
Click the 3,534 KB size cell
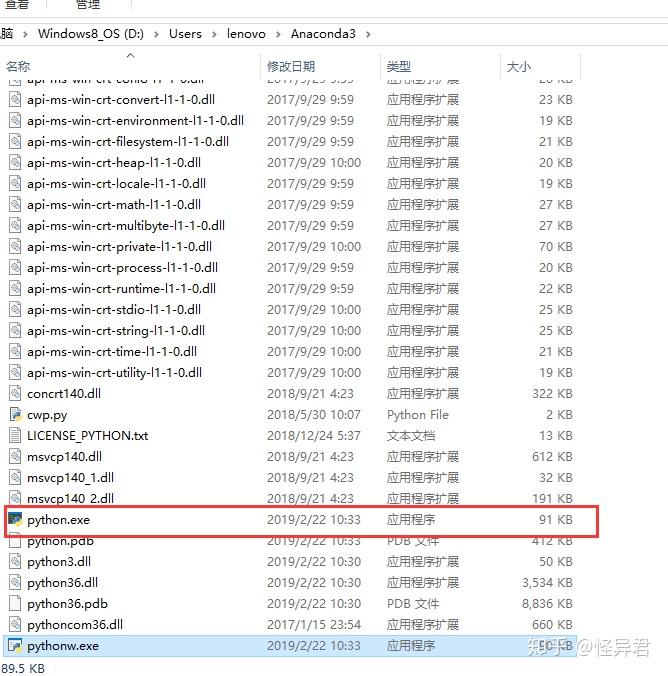click(x=547, y=583)
